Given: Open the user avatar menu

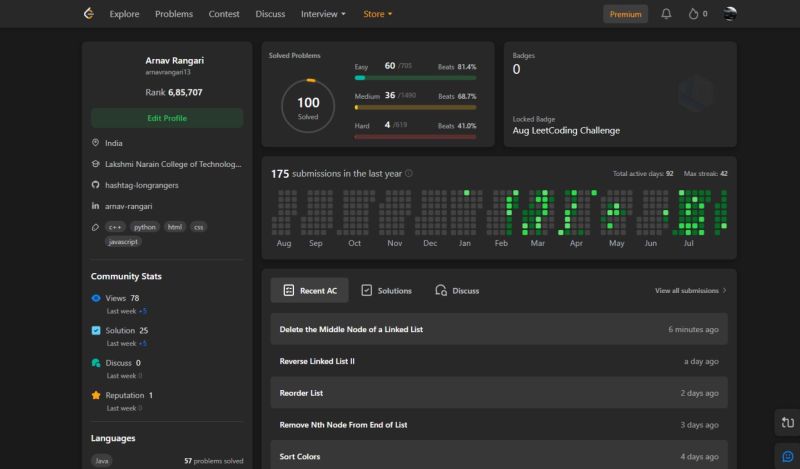Looking at the screenshot, I should tap(730, 14).
